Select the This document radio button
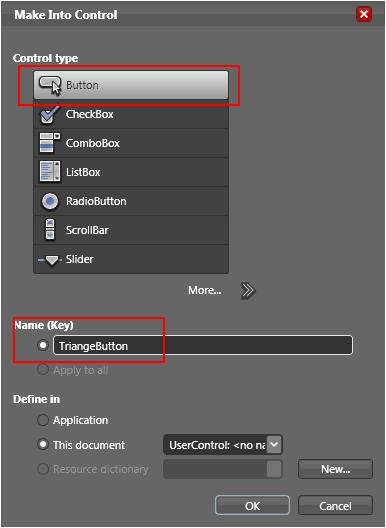This screenshot has width=386, height=528. 43,444
